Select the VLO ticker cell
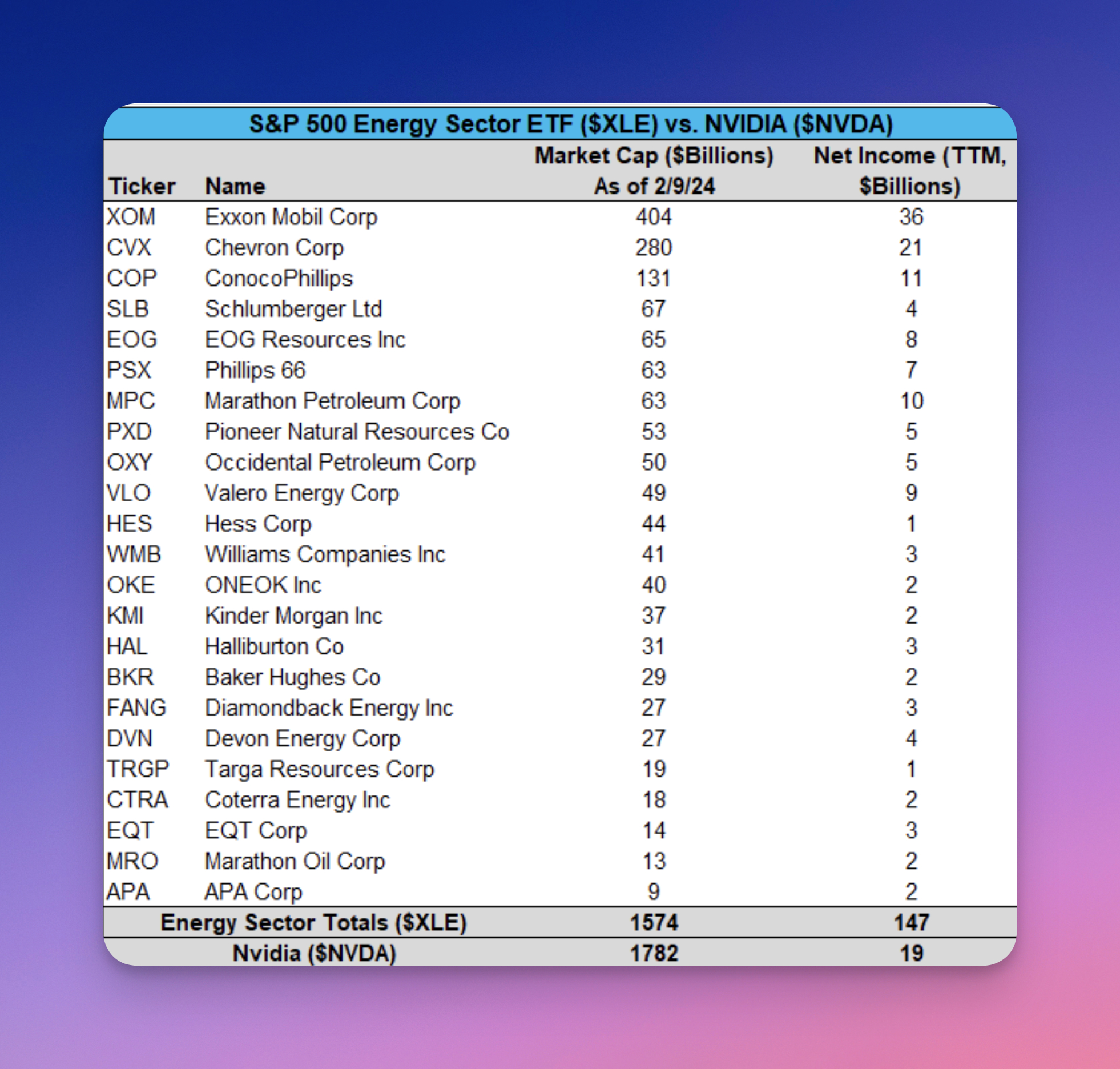 click(x=128, y=493)
